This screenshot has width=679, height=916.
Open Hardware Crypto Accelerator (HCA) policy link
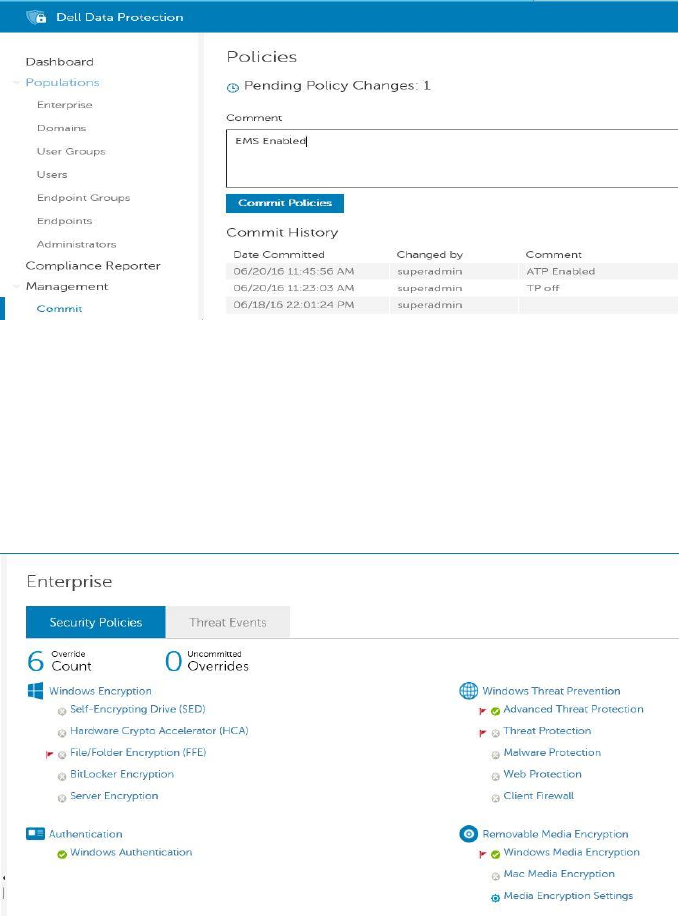tap(159, 731)
